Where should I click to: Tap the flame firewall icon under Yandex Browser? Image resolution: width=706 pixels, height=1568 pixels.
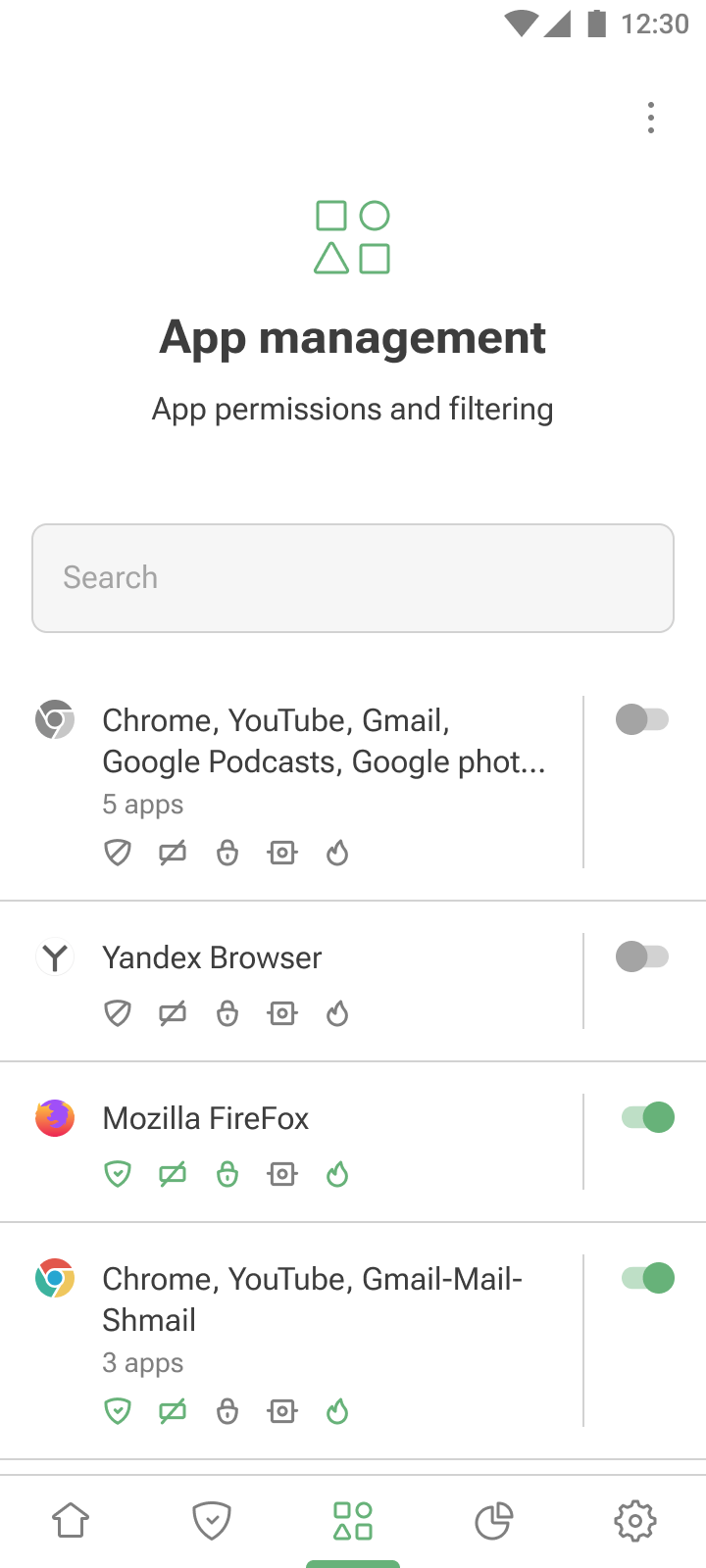coord(337,1013)
